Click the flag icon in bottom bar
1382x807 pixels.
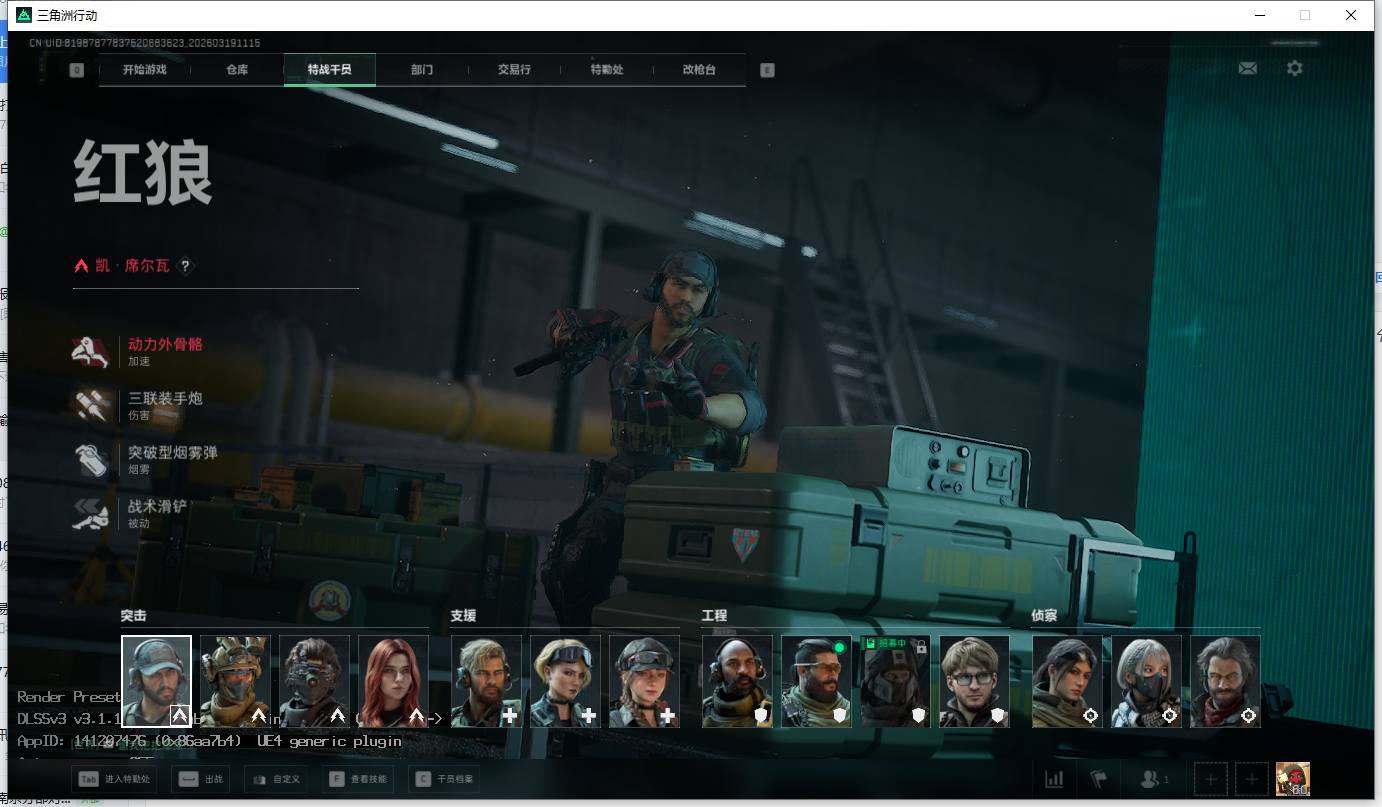(x=1098, y=778)
